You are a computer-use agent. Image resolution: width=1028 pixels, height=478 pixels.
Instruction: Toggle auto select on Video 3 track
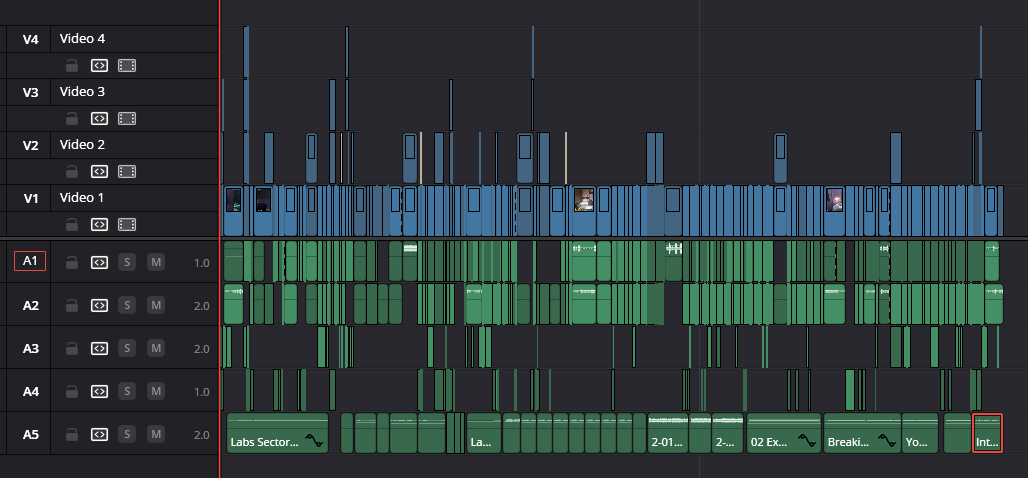tap(99, 119)
